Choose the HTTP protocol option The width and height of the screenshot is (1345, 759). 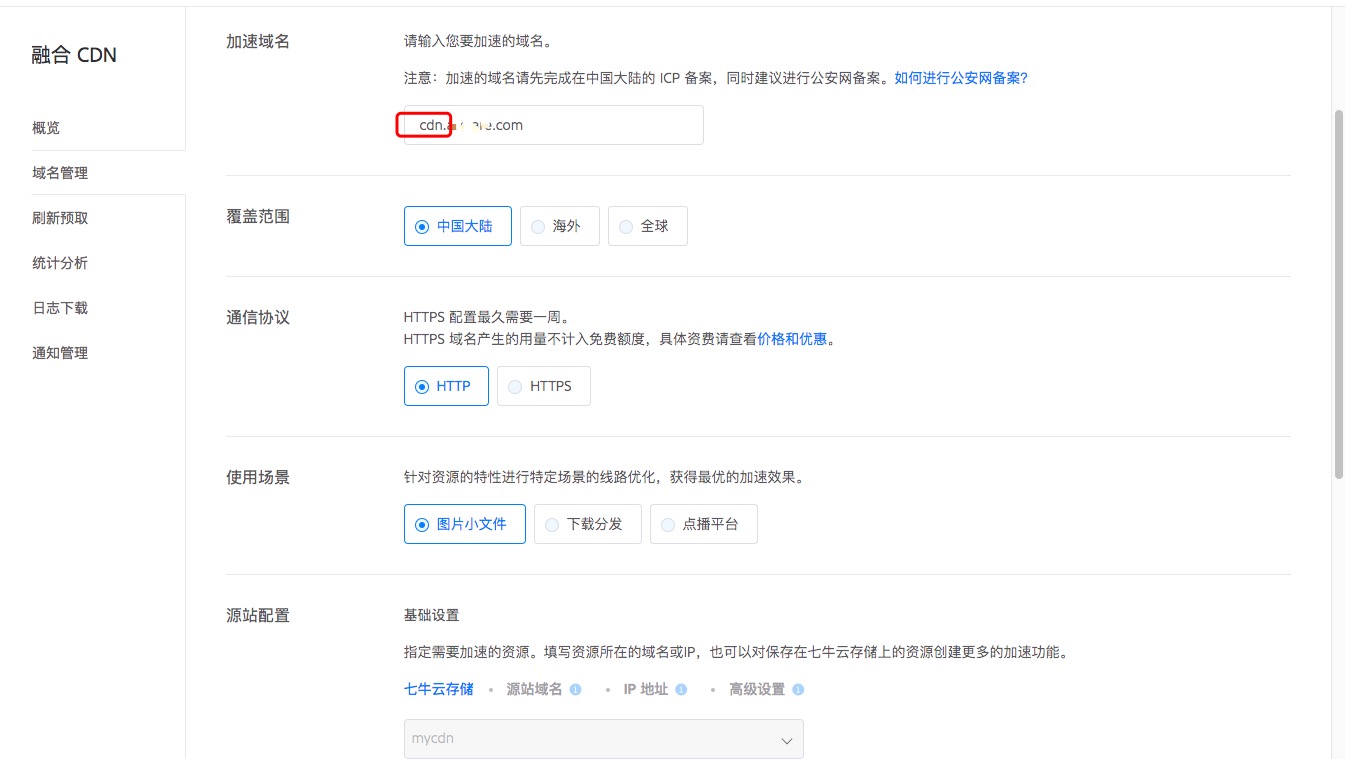pyautogui.click(x=446, y=386)
